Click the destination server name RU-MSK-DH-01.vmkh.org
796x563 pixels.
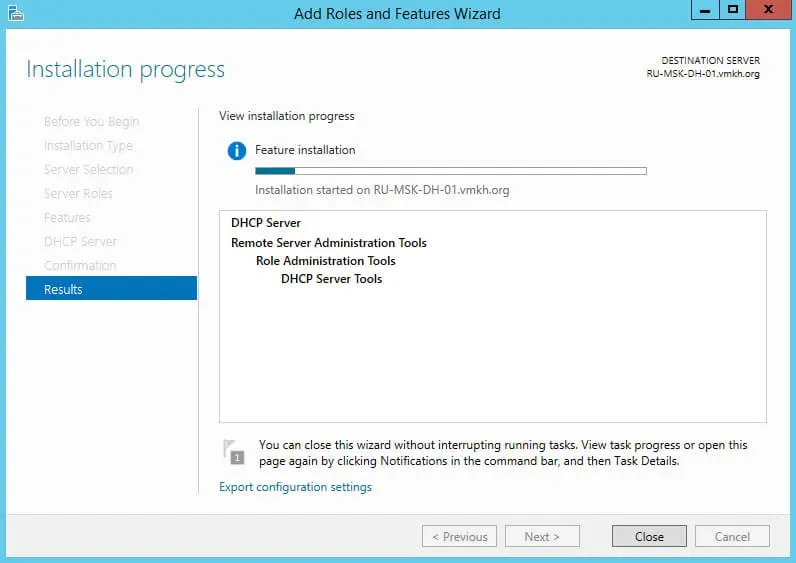click(703, 74)
